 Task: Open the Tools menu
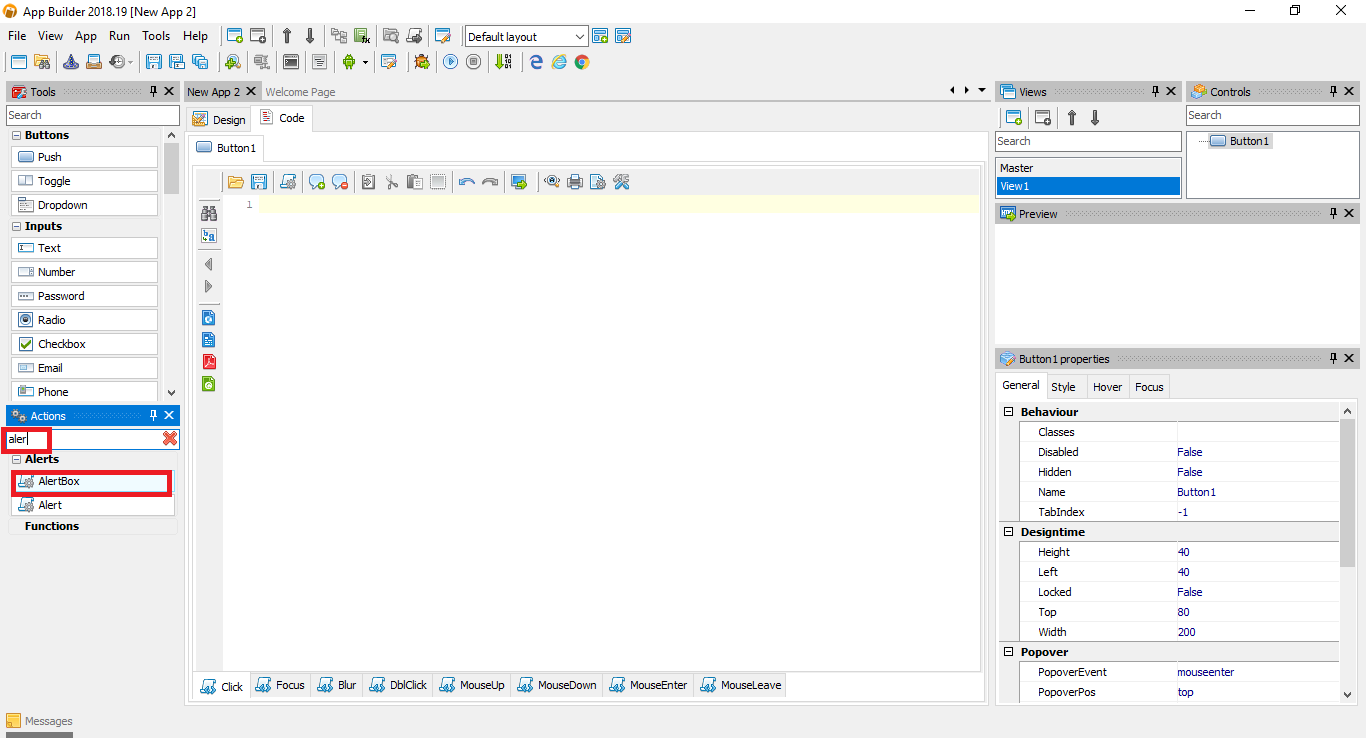click(x=155, y=35)
